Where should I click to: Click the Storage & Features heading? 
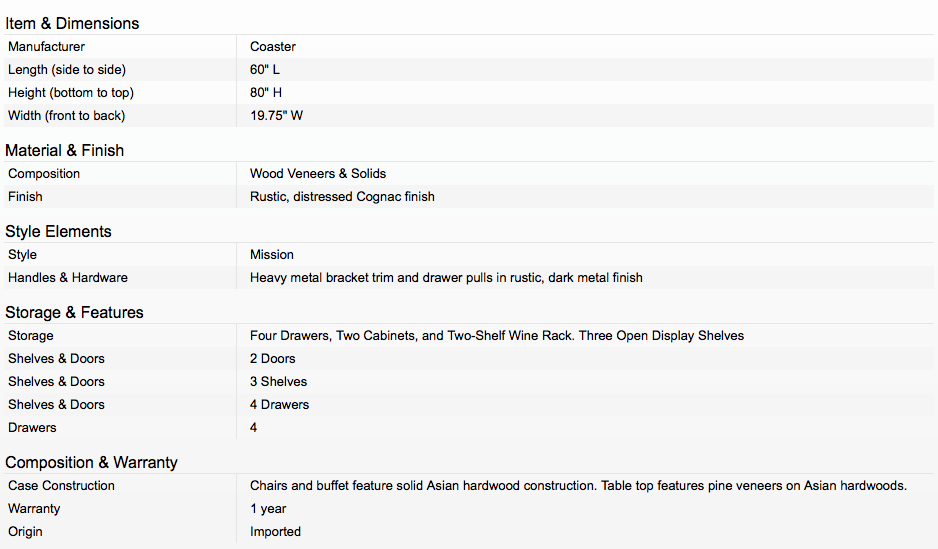(x=74, y=312)
